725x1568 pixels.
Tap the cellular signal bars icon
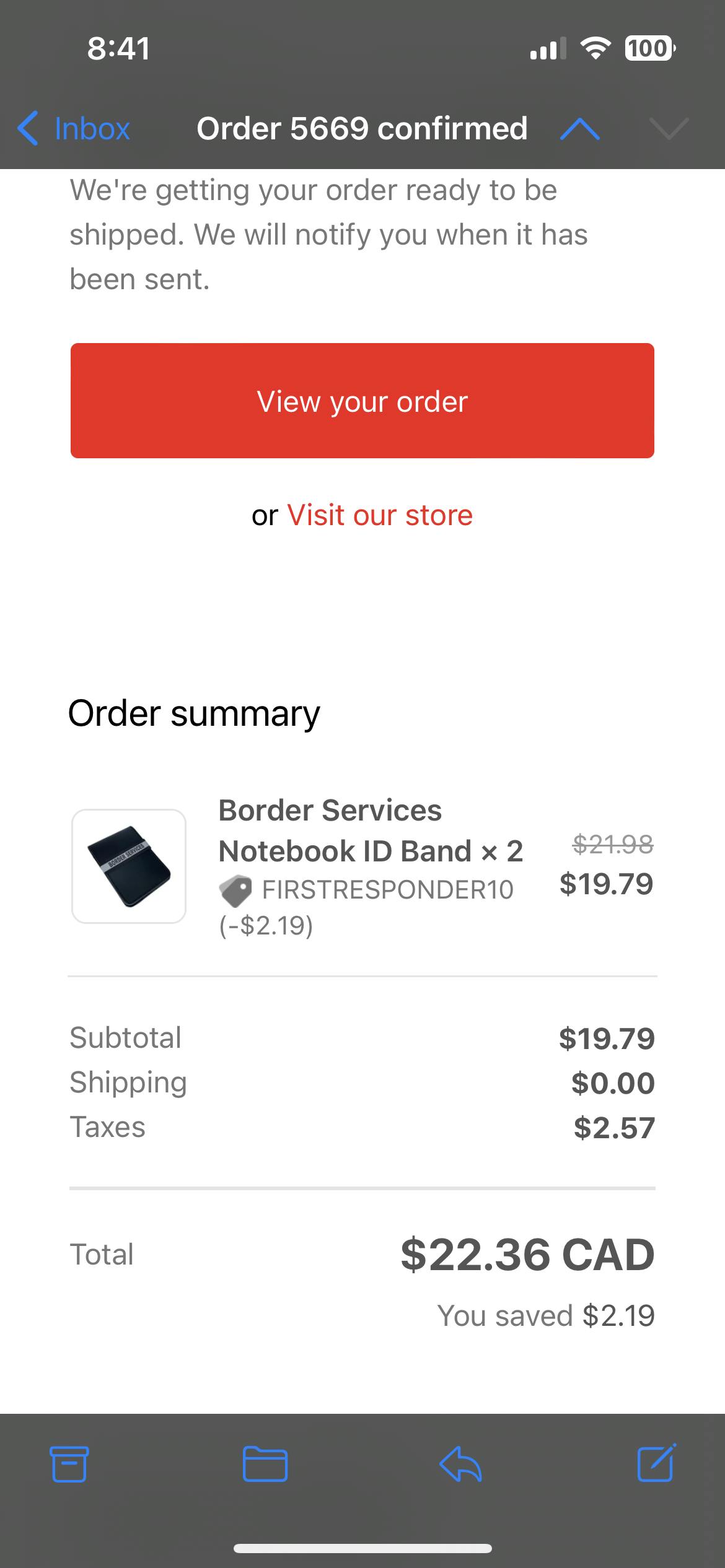click(548, 48)
